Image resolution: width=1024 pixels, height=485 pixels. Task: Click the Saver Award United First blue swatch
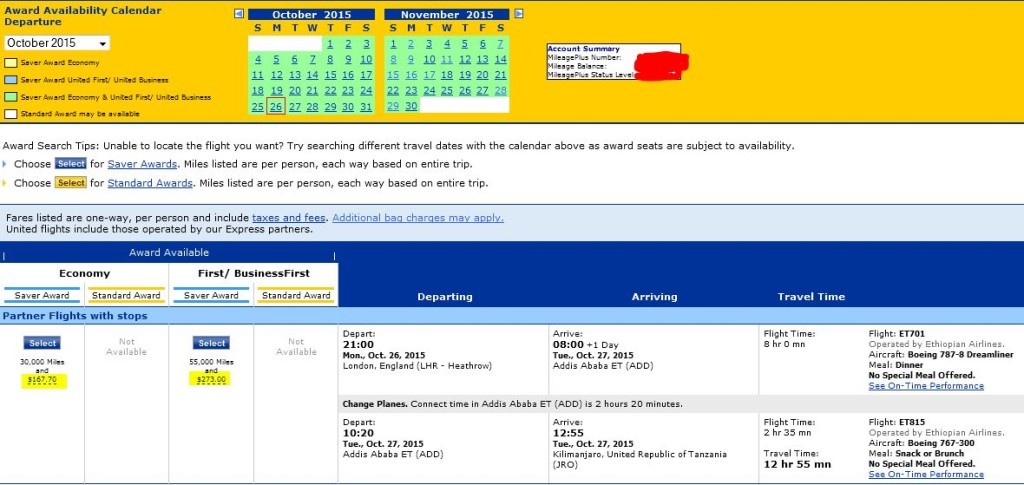point(10,80)
